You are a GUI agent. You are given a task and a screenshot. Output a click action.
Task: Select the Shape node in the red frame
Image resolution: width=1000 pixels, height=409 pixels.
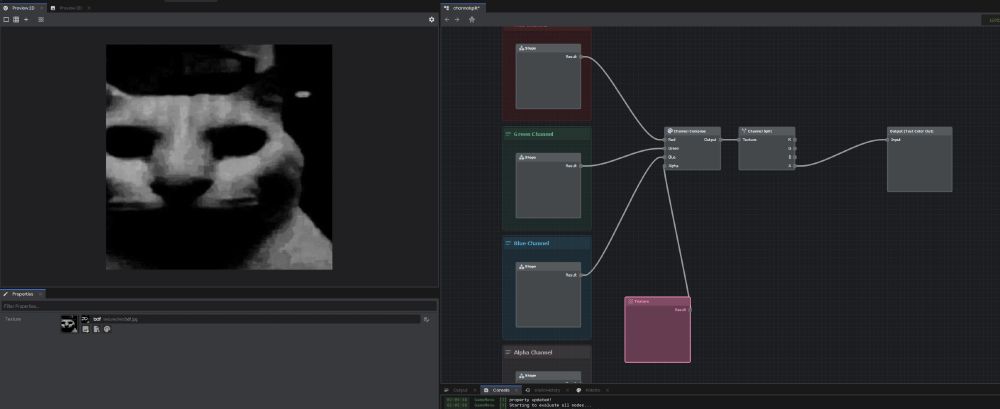pos(548,77)
